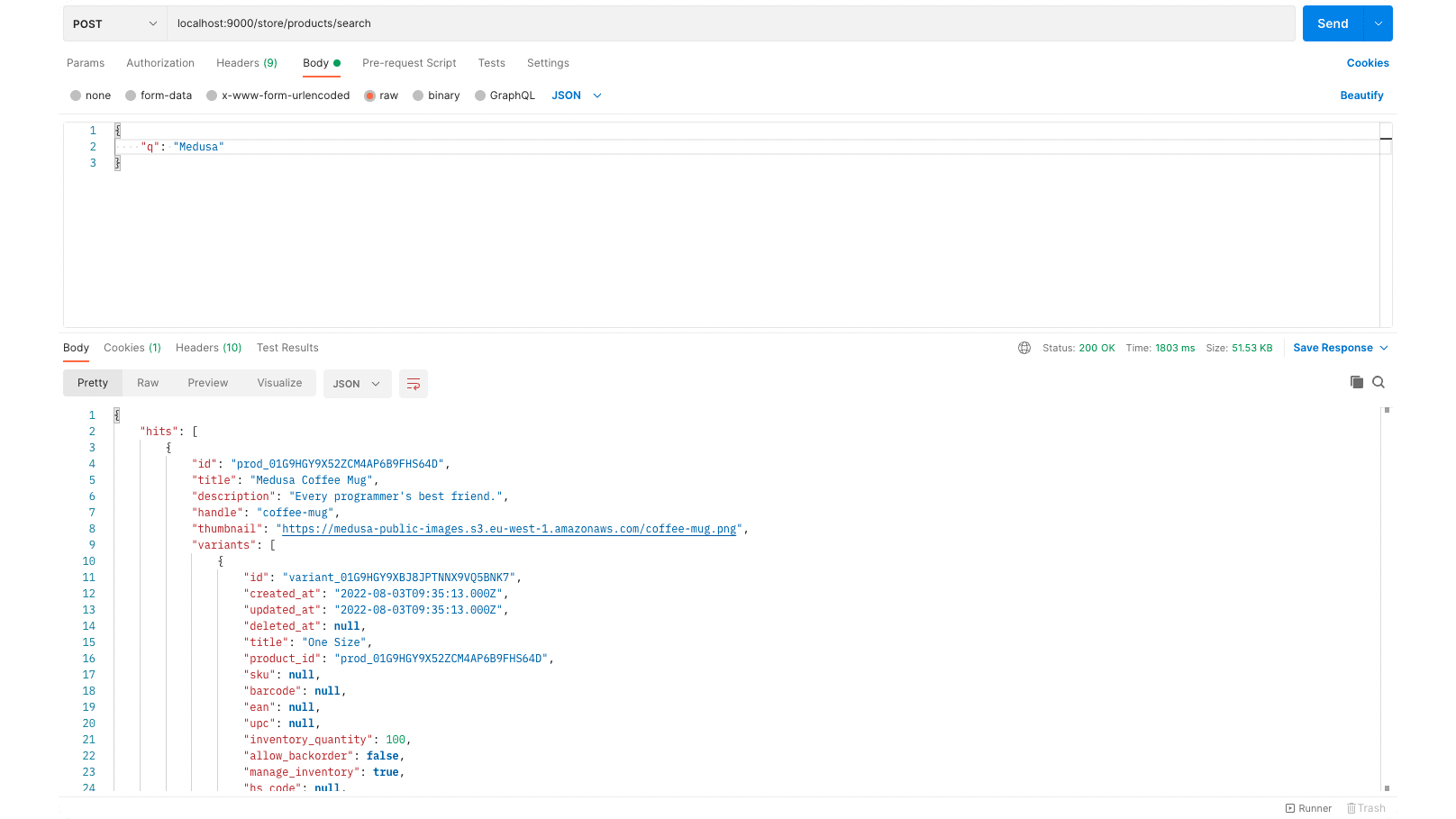
Task: Click Save Response
Action: click(1333, 347)
